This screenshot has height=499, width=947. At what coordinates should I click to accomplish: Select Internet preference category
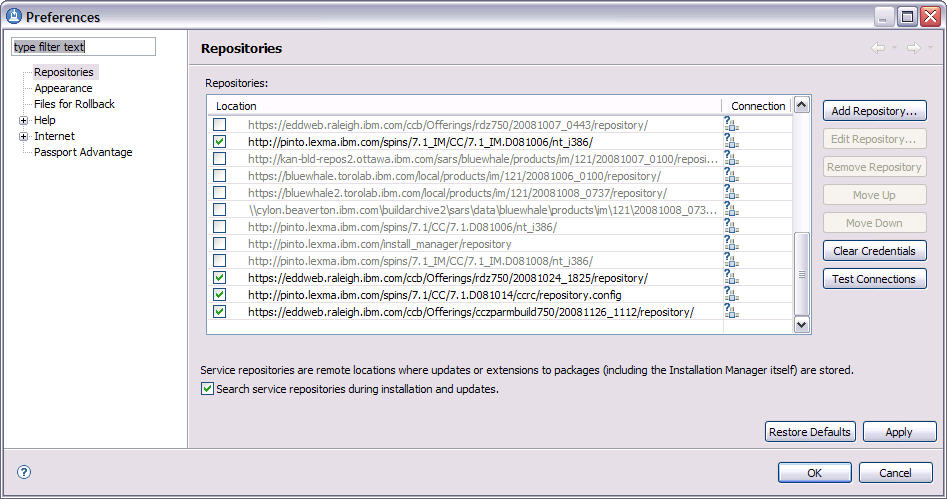tap(54, 136)
